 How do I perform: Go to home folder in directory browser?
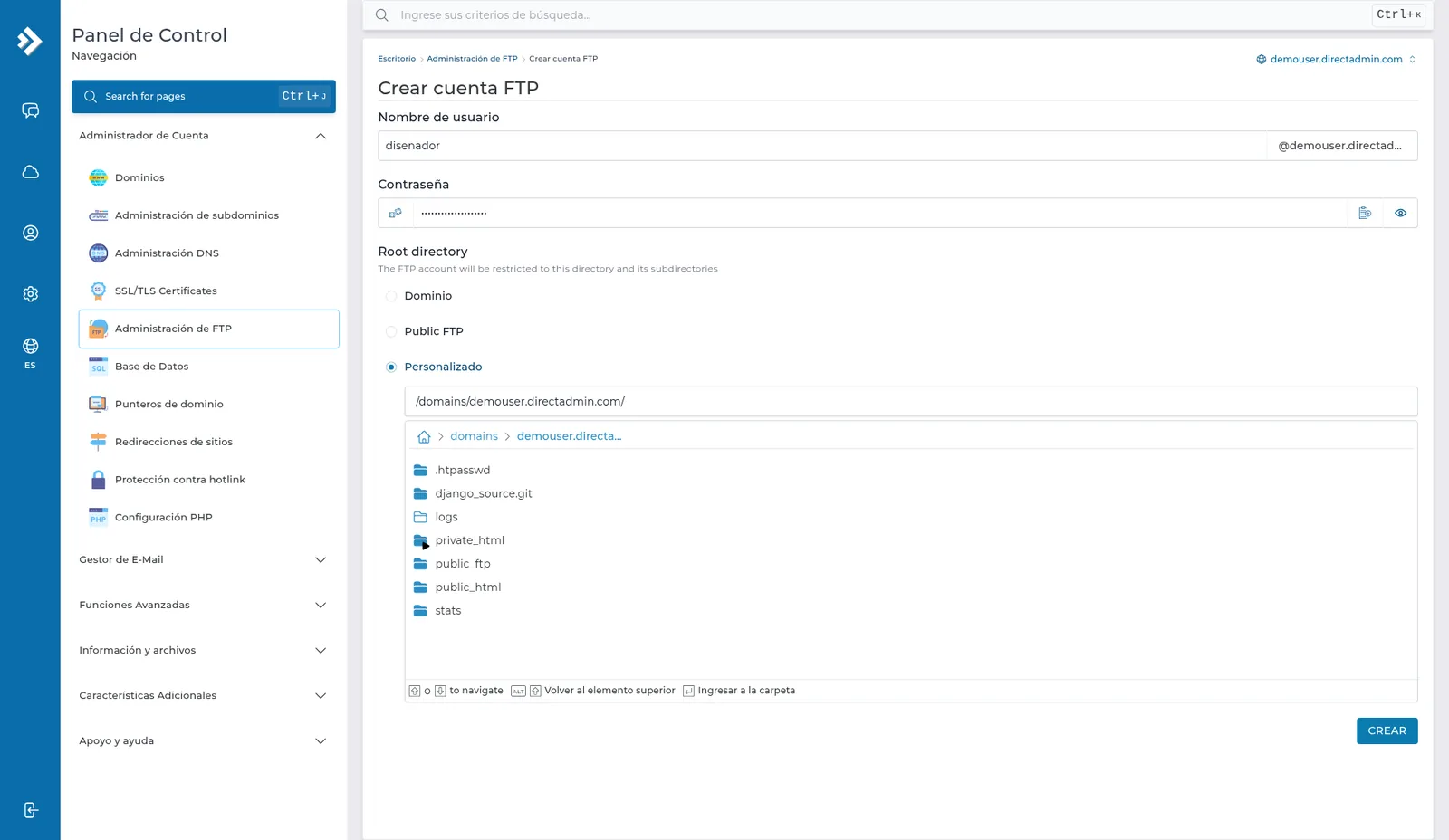click(x=424, y=436)
